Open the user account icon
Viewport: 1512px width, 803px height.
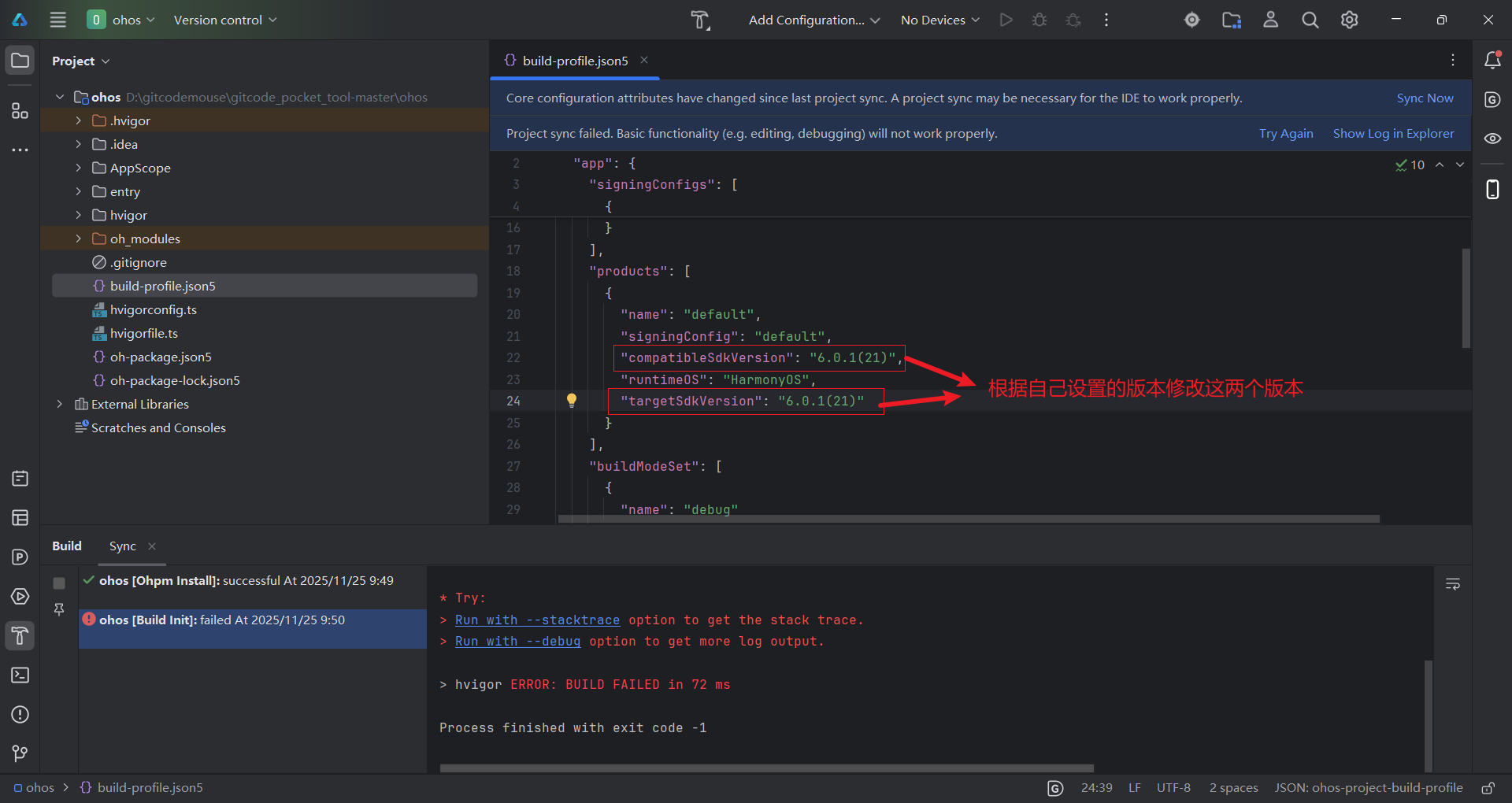[1271, 20]
